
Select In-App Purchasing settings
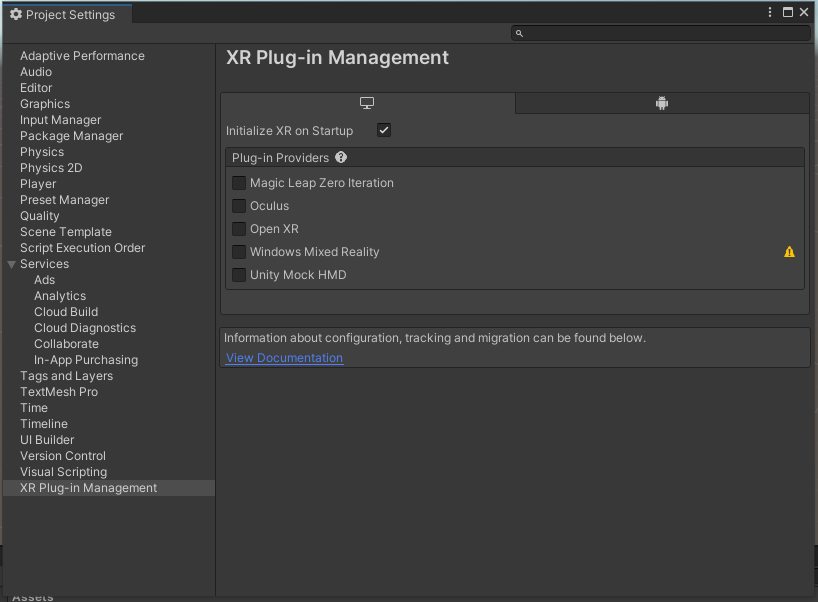86,360
